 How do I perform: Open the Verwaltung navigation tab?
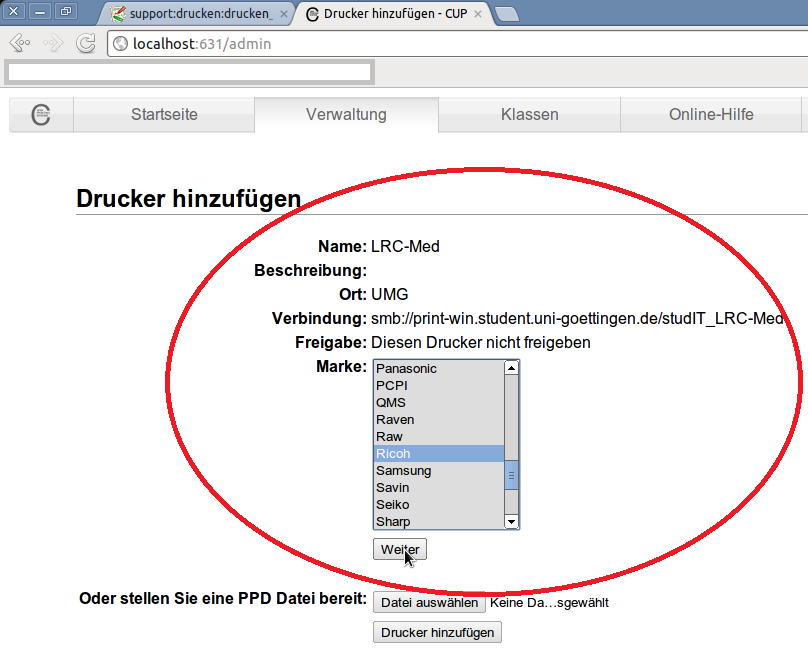click(346, 114)
